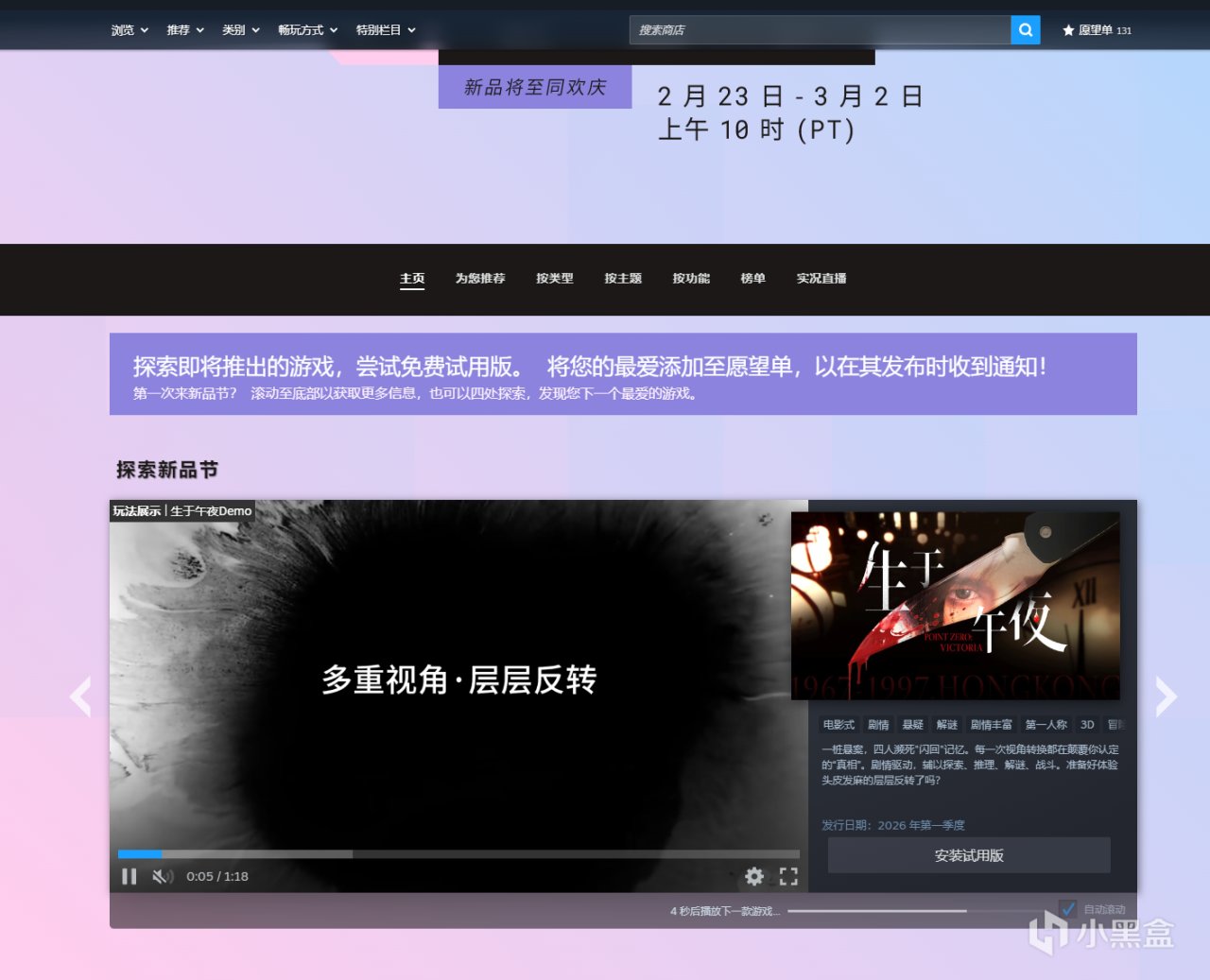The width and height of the screenshot is (1210, 980).
Task: Seek on the video progress bar
Action: click(458, 854)
